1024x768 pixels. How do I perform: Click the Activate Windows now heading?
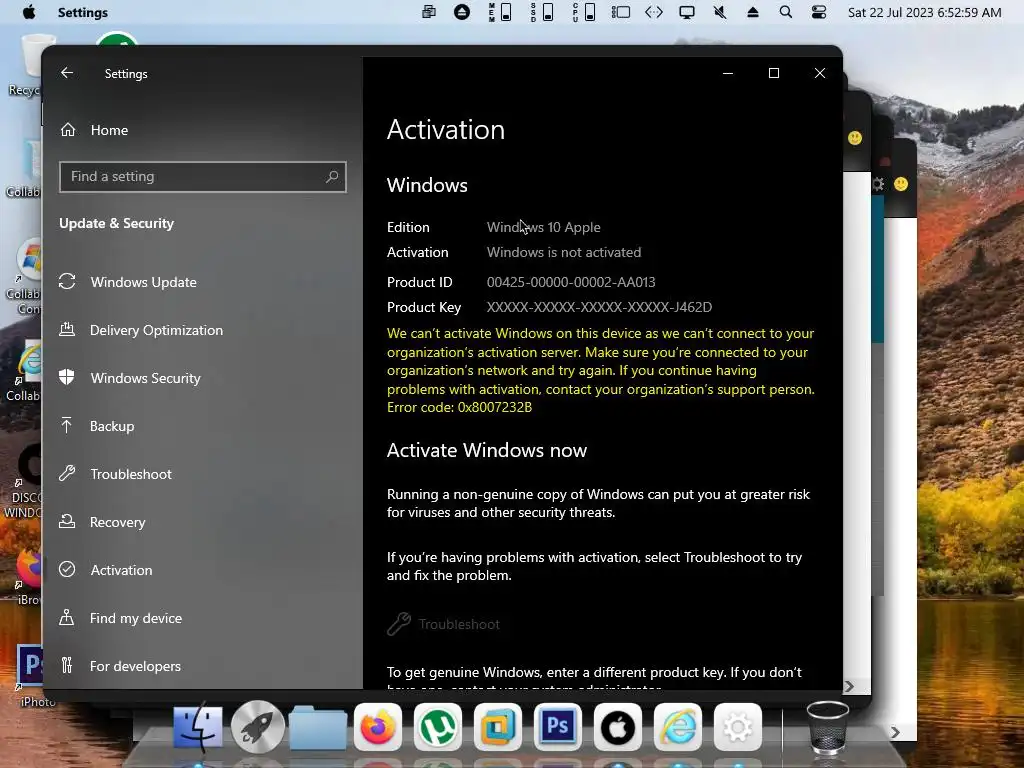487,451
